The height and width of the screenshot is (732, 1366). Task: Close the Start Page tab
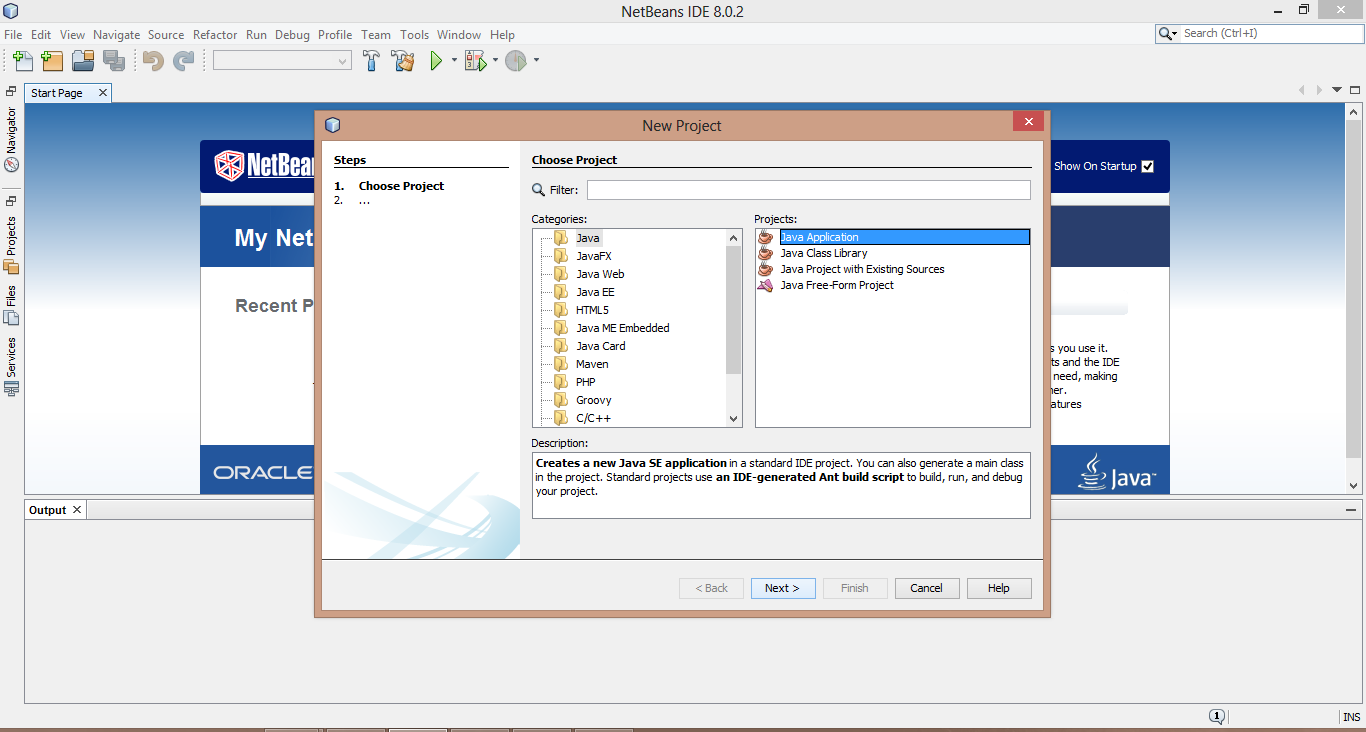[103, 93]
